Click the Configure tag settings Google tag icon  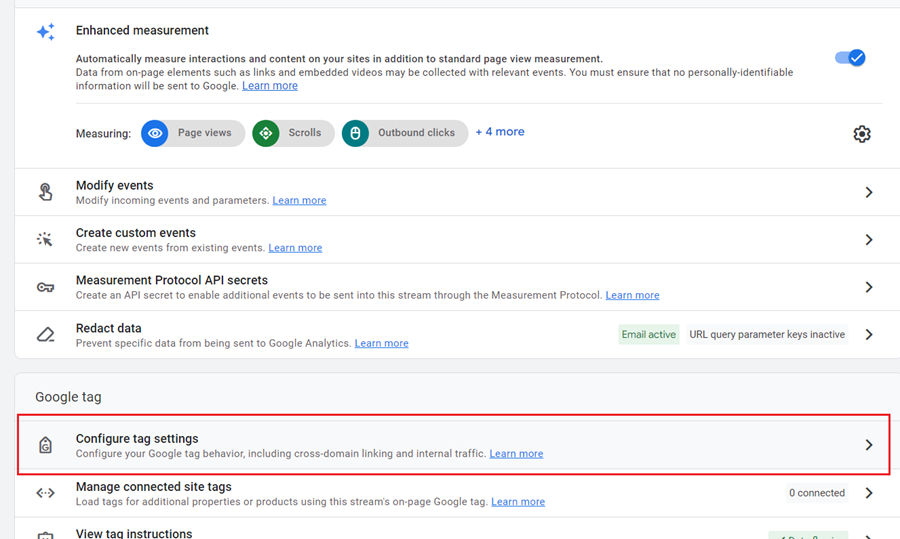(x=45, y=445)
